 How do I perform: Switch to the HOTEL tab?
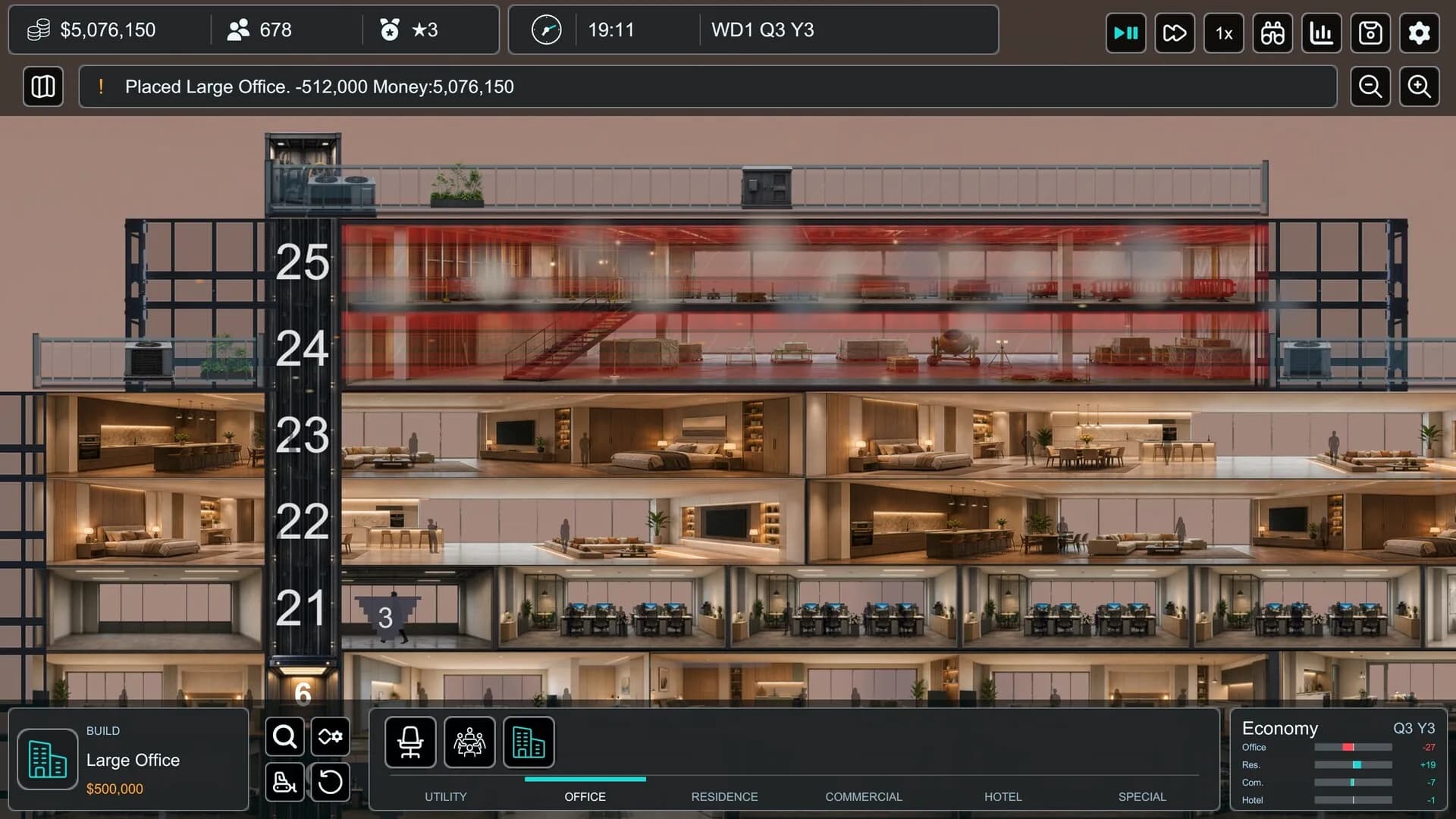click(x=1003, y=796)
